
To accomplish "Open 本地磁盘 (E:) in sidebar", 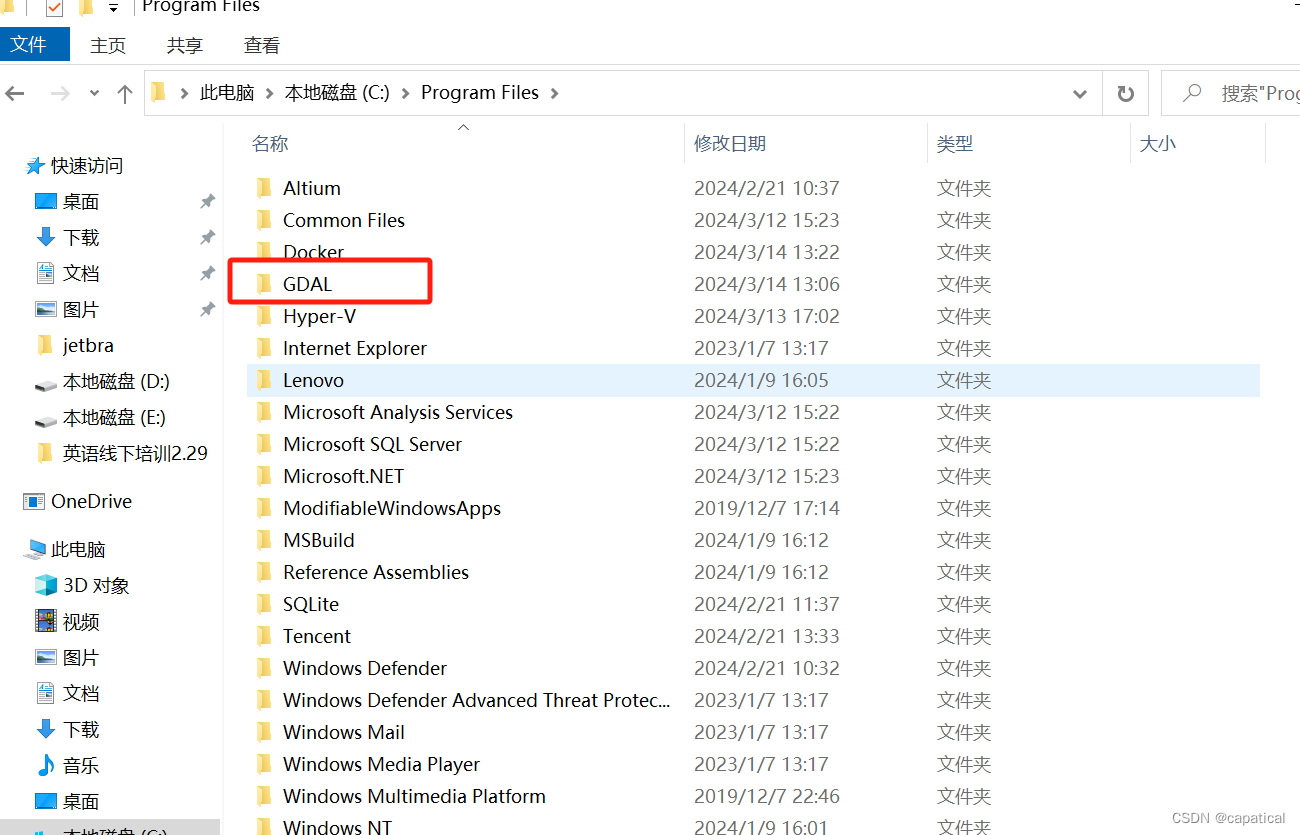I will pos(114,418).
